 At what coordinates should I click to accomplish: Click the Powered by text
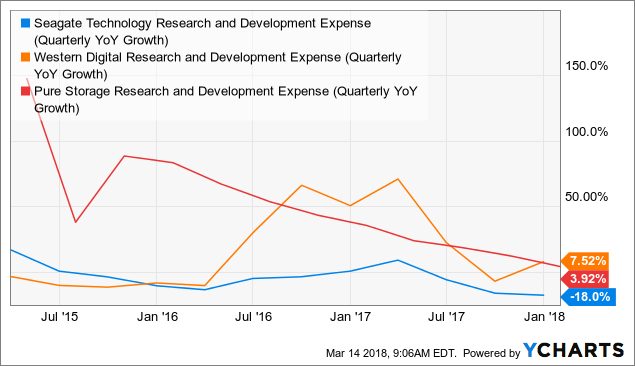491,353
